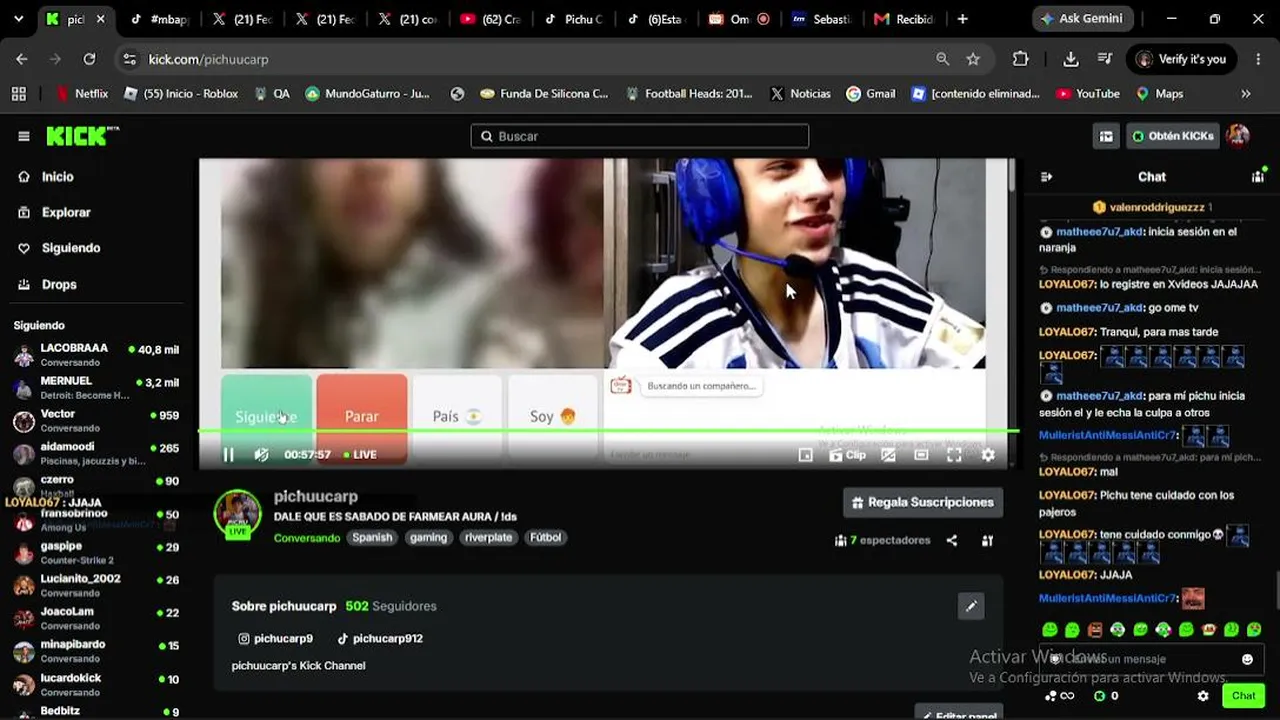Open Lucianito_2002 channel in sidebar
The image size is (1280, 720).
point(96,586)
